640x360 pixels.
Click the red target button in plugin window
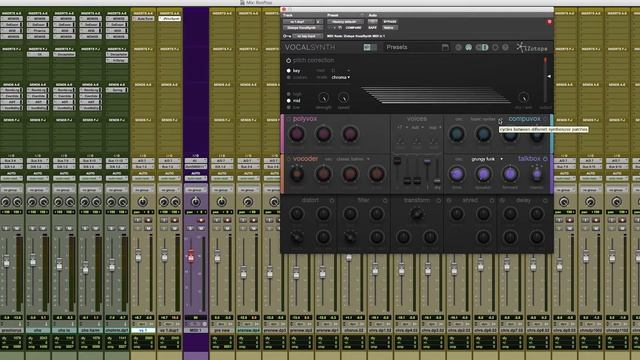click(549, 22)
